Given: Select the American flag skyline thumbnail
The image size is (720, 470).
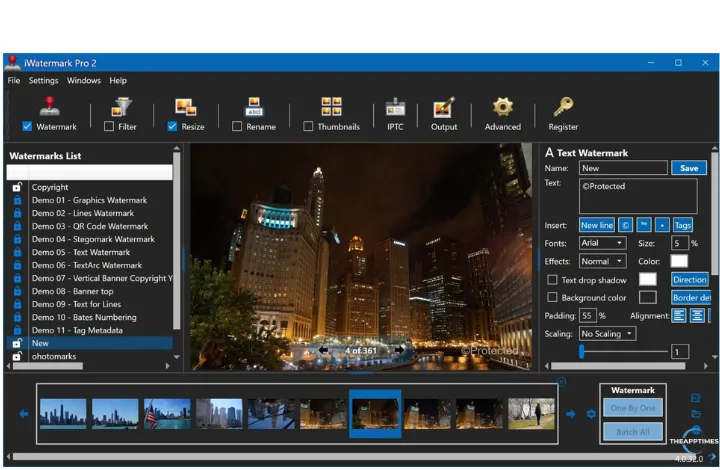Looking at the screenshot, I should point(167,414).
